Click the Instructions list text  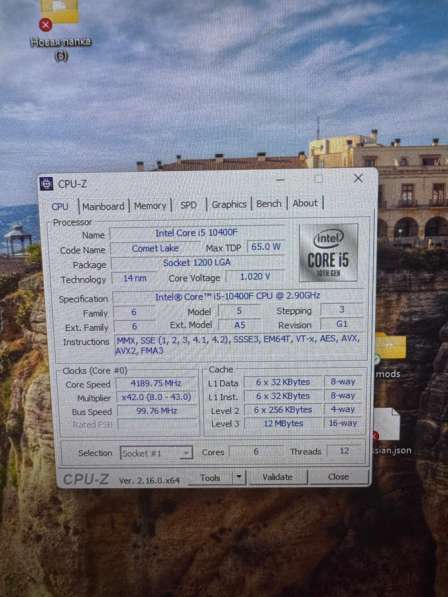(238, 345)
